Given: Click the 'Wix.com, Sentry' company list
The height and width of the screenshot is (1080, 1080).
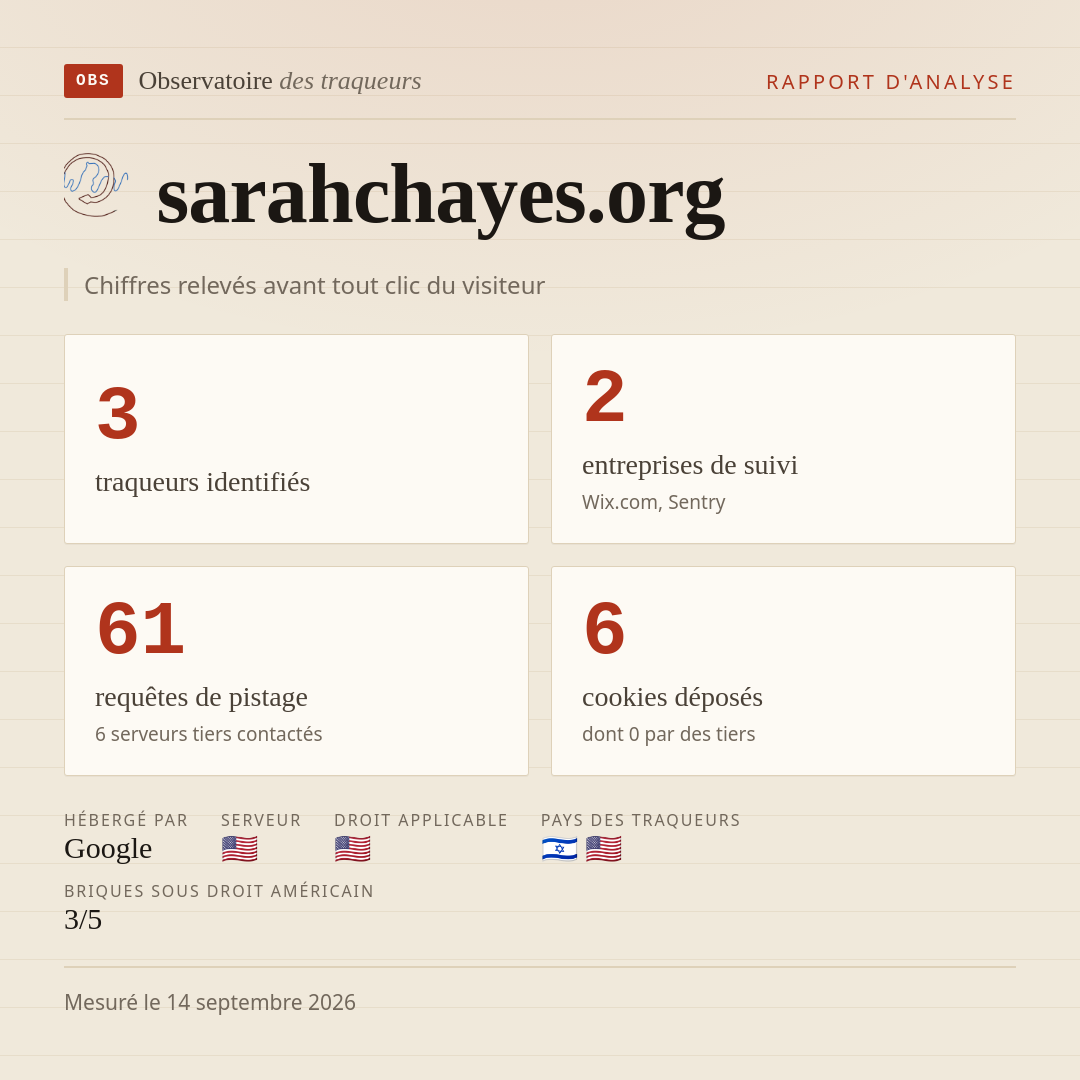Looking at the screenshot, I should tap(654, 502).
